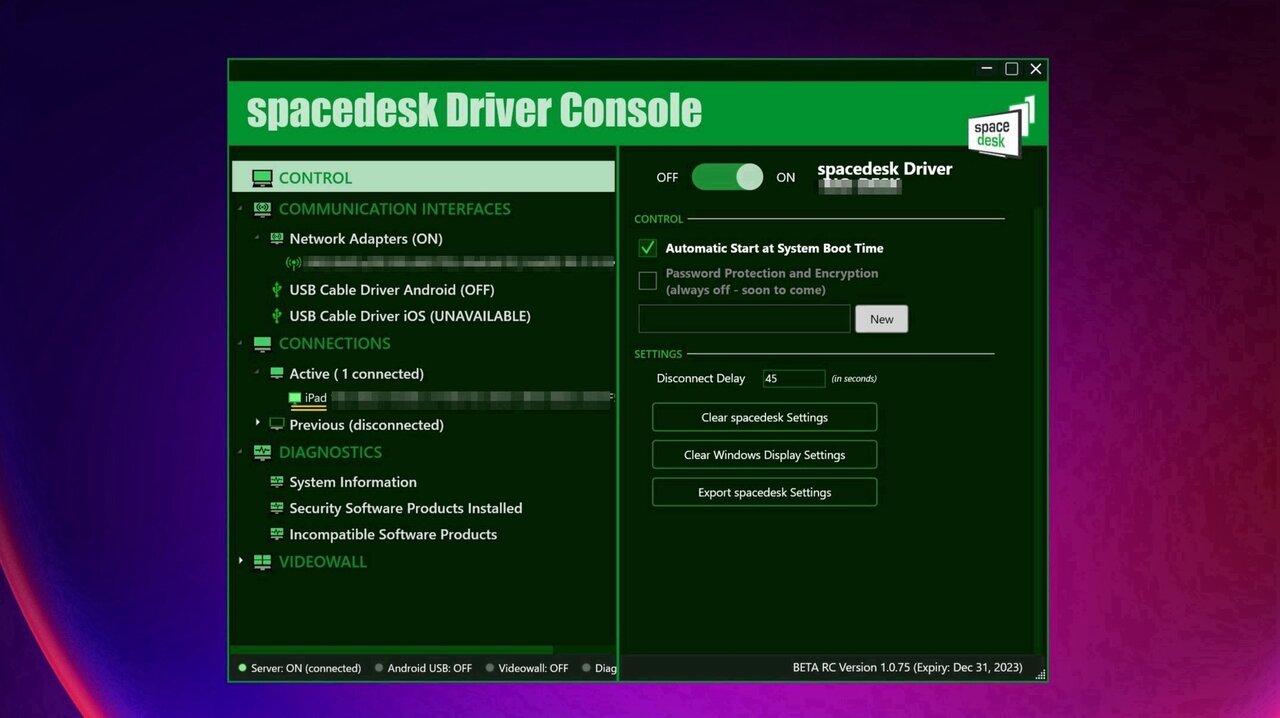The image size is (1280, 718).
Task: Click the USB Cable Driver Android icon
Action: tap(277, 290)
